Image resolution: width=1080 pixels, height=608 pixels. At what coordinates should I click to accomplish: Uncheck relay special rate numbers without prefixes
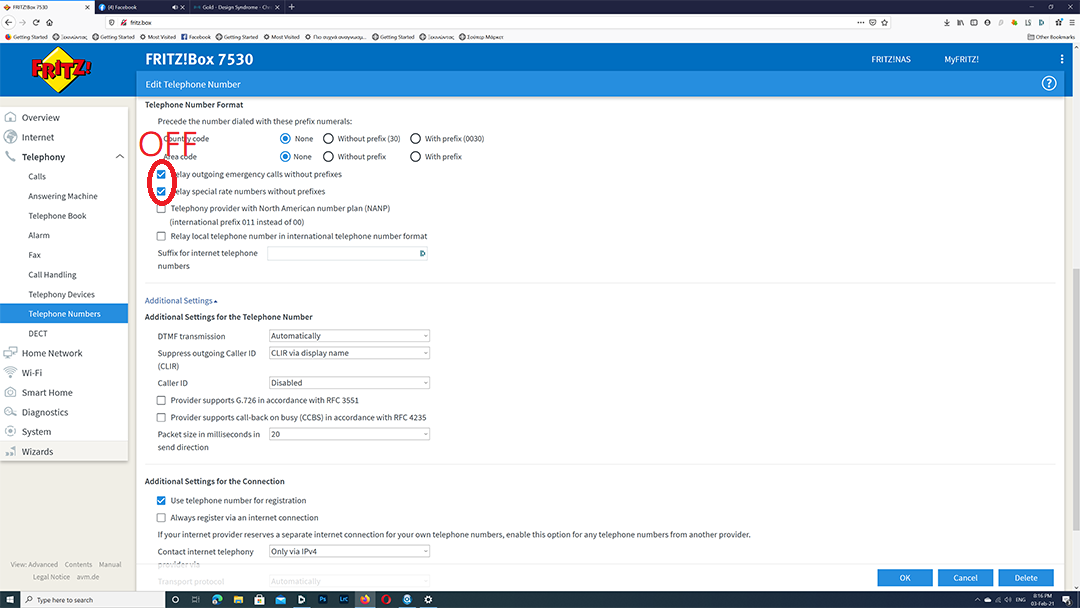click(x=161, y=191)
